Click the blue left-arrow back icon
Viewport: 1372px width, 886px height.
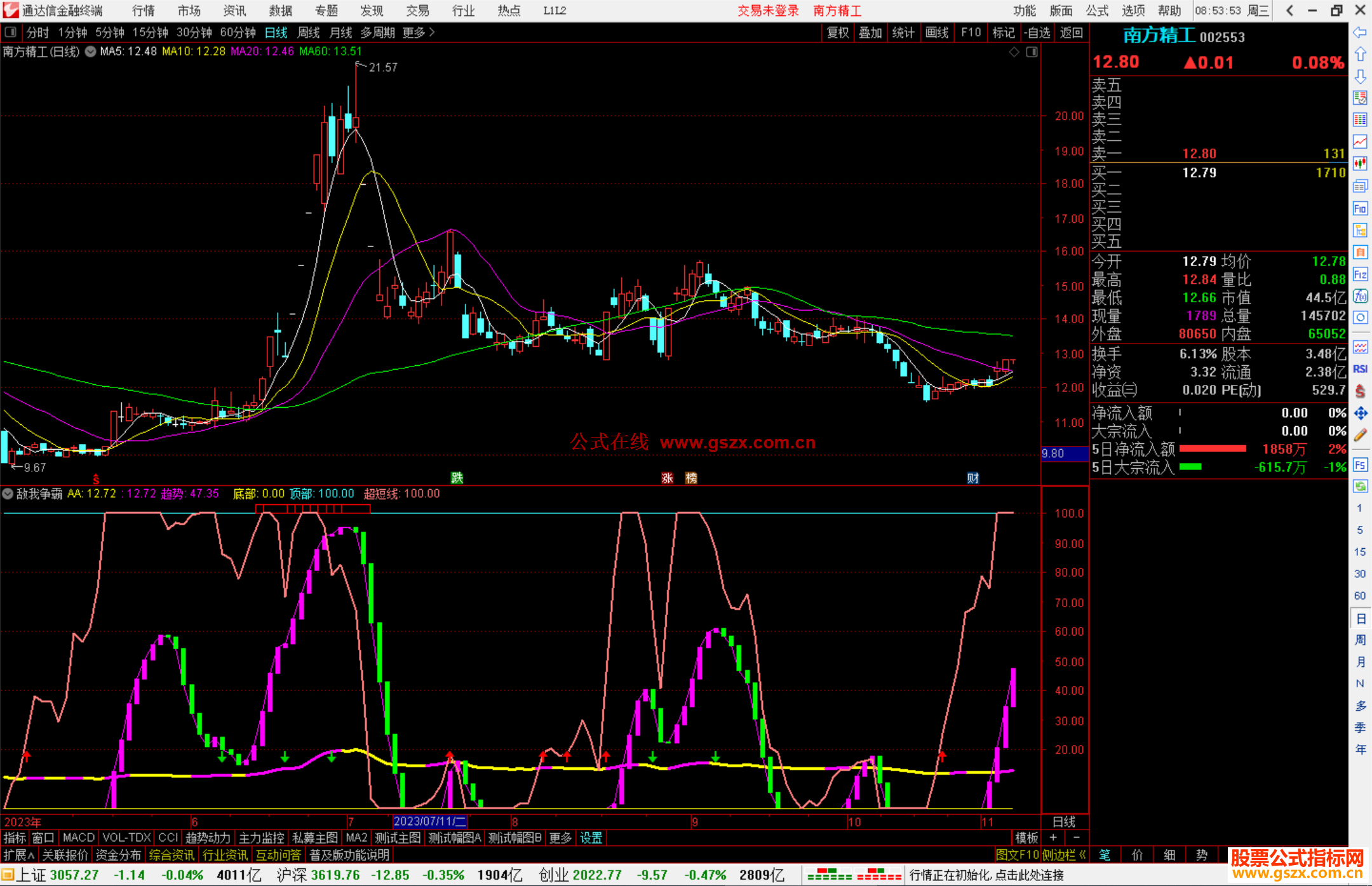(1360, 32)
